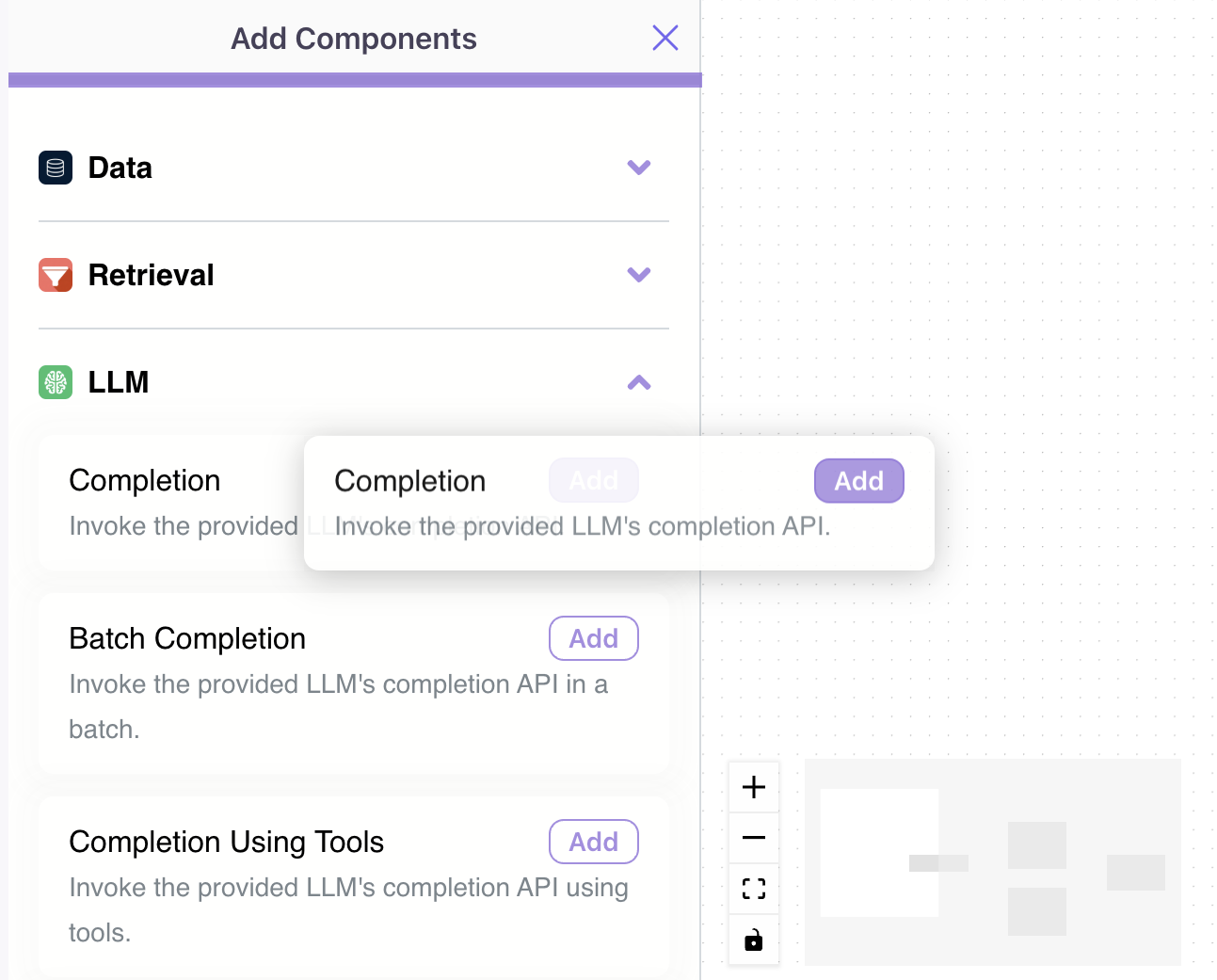Zoom in on the canvas
Screen dimensions: 1217x980
pyautogui.click(x=754, y=787)
